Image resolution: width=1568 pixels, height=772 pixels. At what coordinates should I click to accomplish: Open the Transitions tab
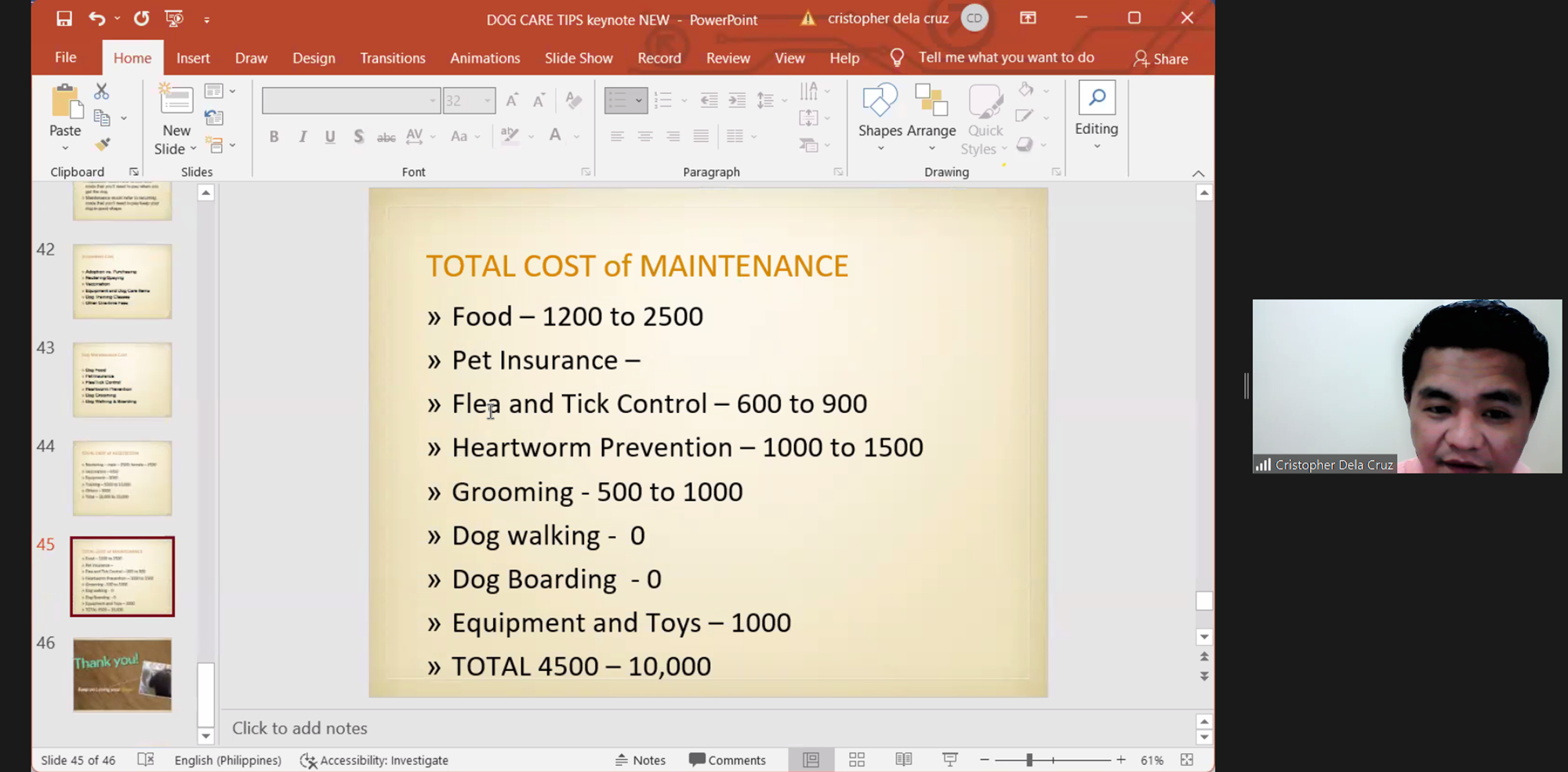click(392, 58)
